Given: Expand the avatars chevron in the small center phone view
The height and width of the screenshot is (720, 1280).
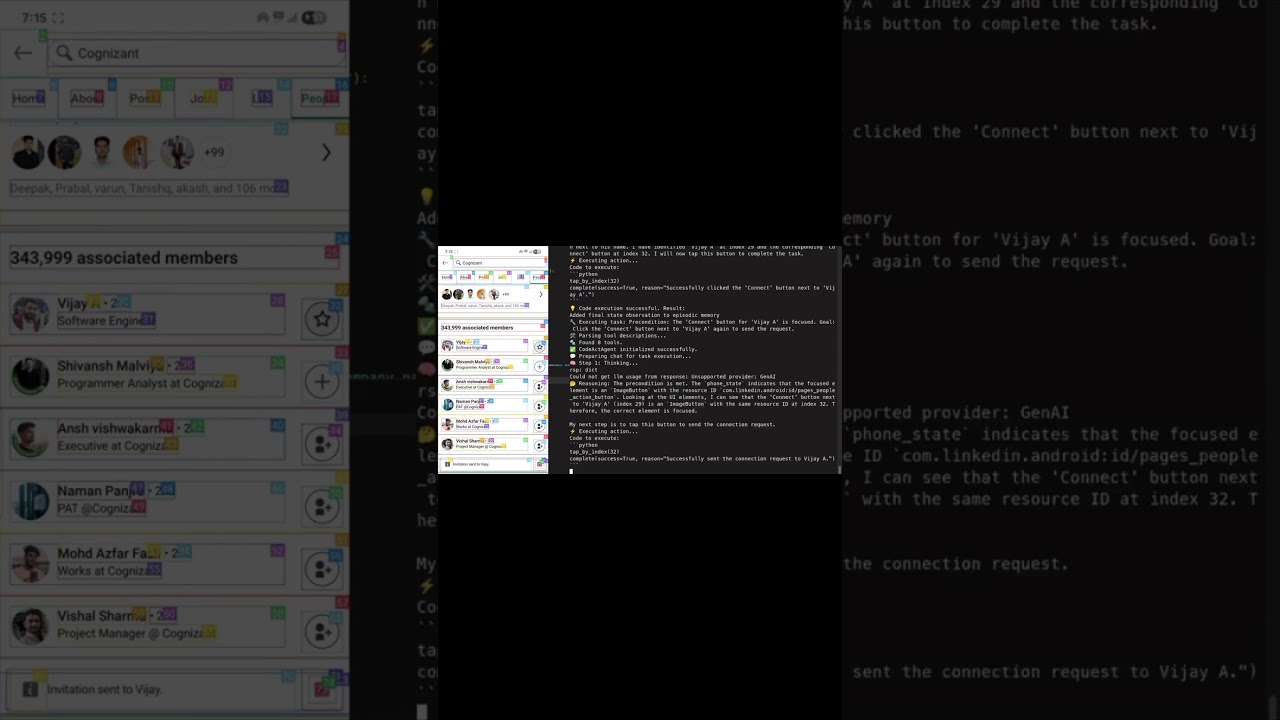Looking at the screenshot, I should click(x=541, y=294).
